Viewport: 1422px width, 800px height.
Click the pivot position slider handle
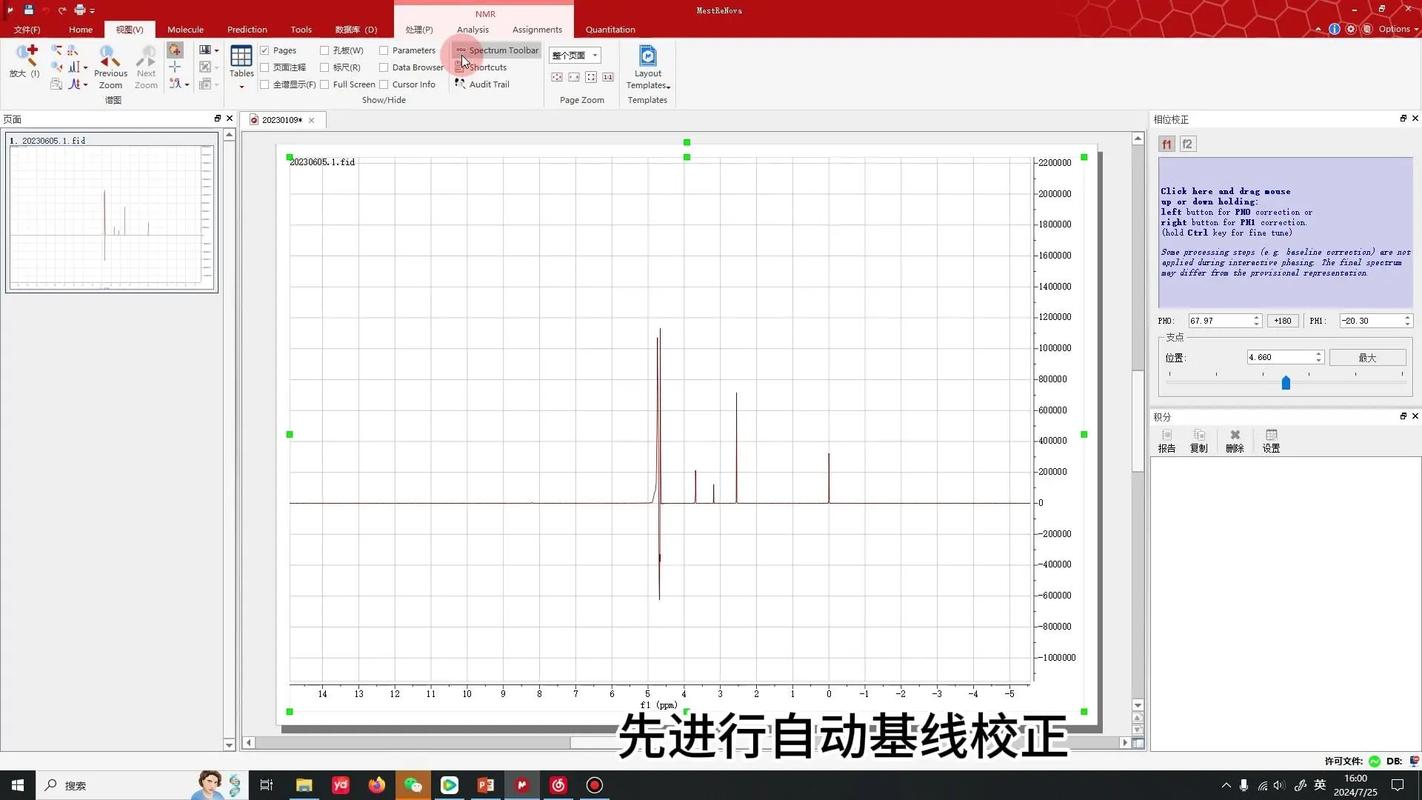[x=1286, y=382]
